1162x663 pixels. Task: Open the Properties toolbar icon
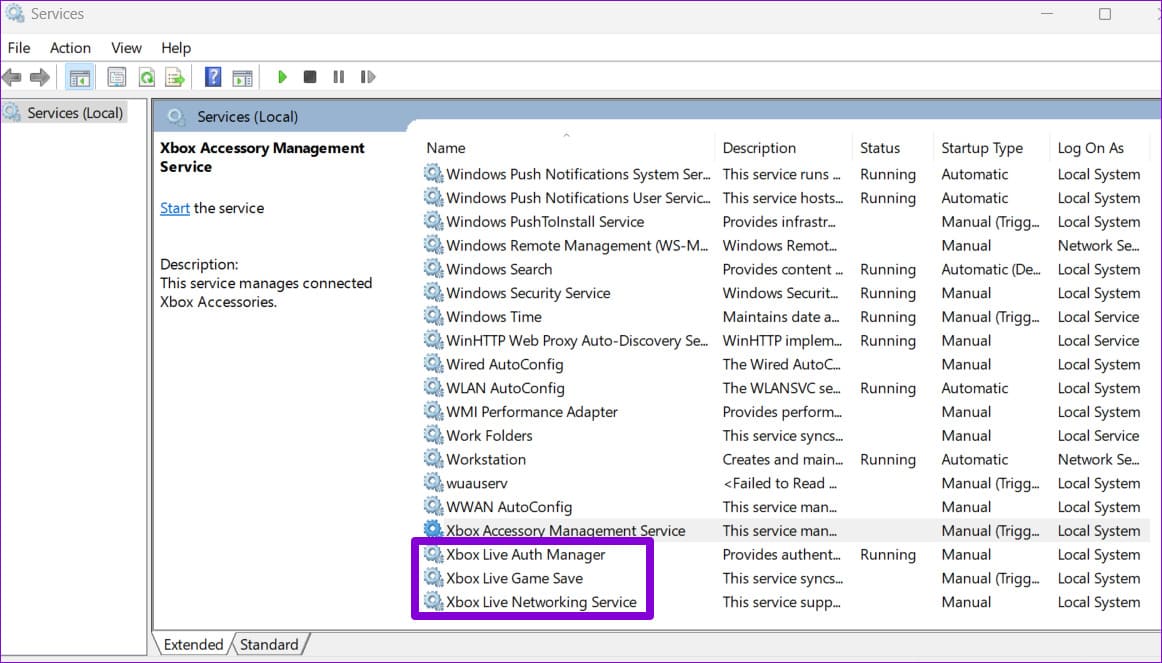pyautogui.click(x=117, y=77)
